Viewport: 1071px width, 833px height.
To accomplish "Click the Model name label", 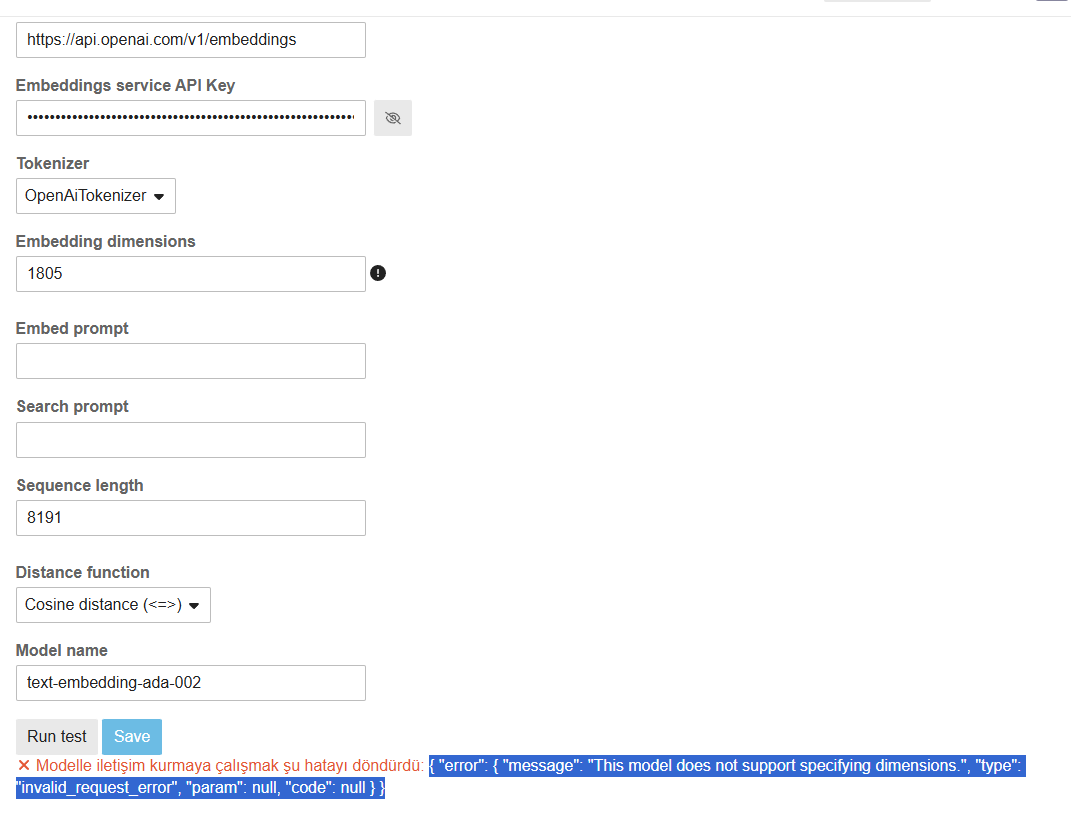I will tap(61, 650).
